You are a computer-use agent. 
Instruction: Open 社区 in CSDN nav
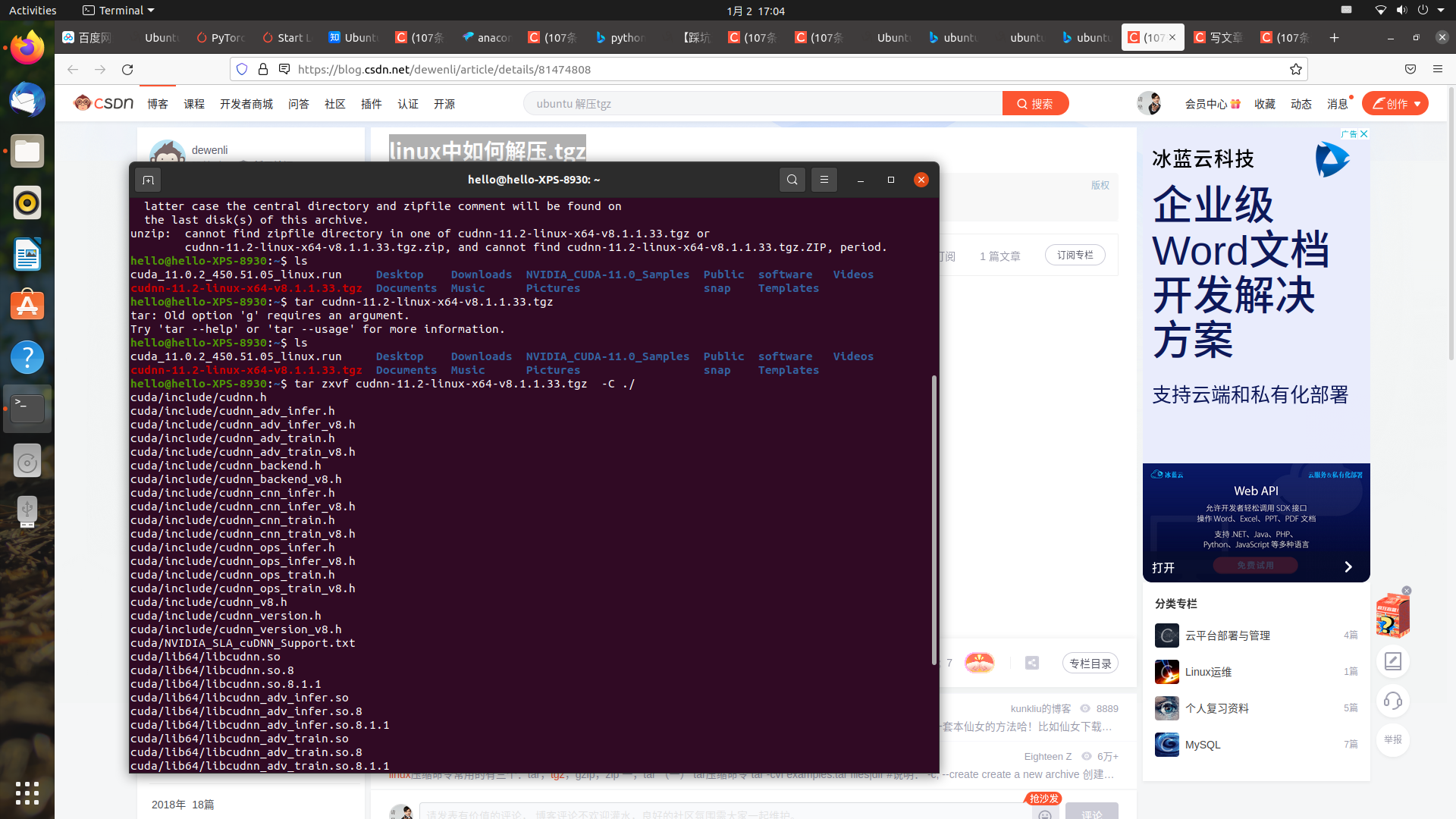335,104
